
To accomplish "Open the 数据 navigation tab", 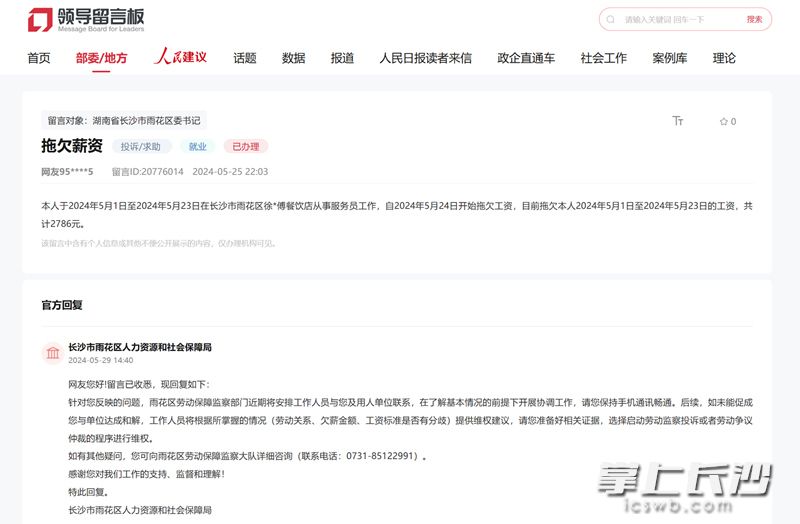I will point(293,58).
